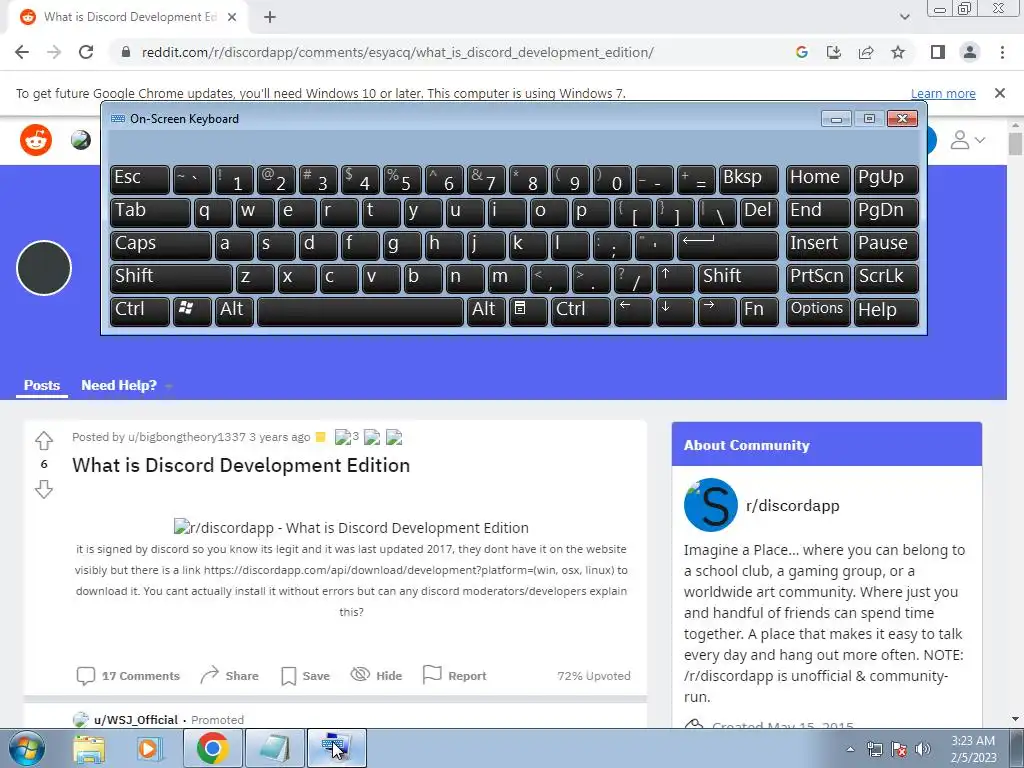Click the address bar URL field
Screen dimensions: 1024x768
click(x=397, y=52)
